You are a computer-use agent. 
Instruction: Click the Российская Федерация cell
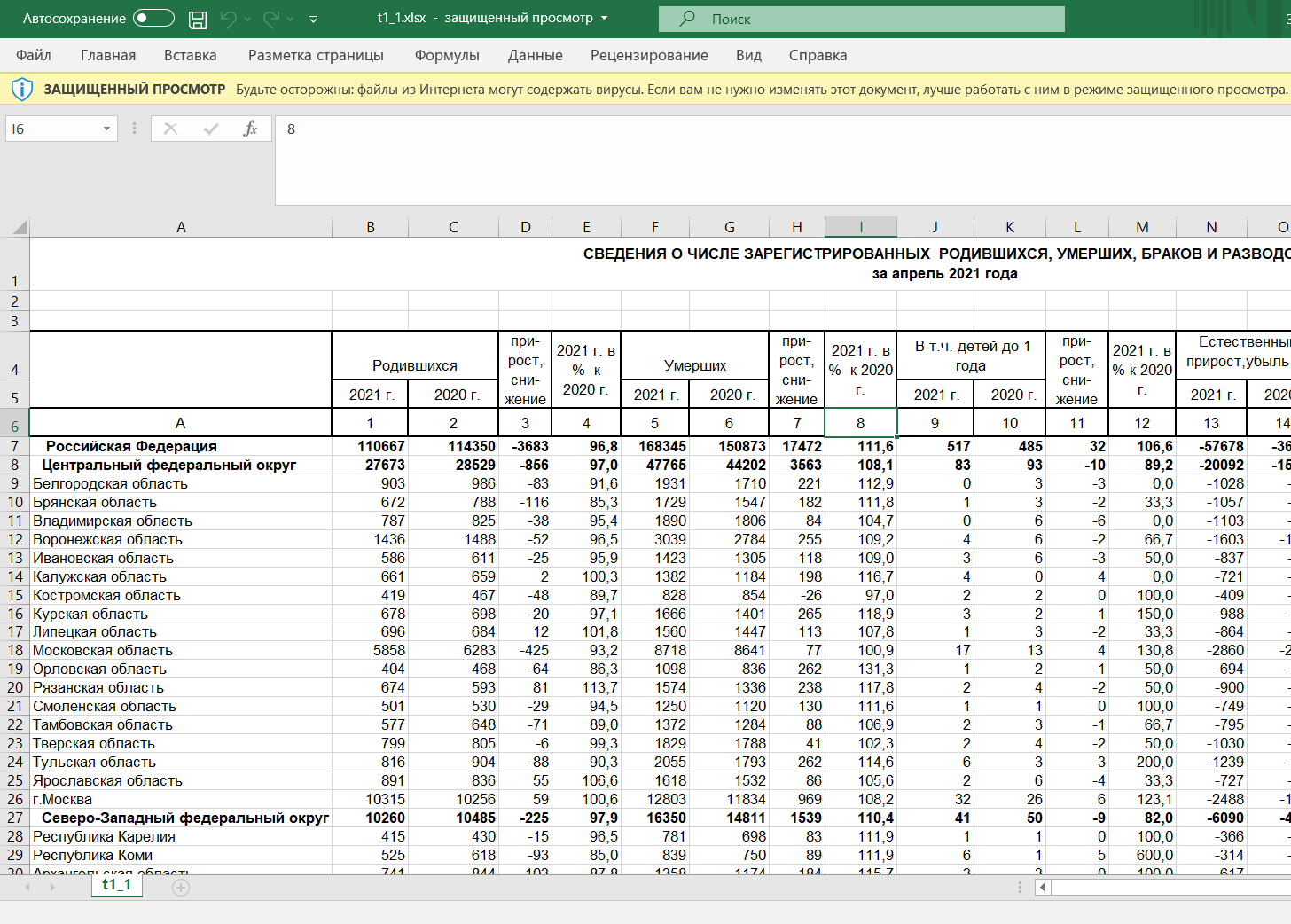(x=181, y=446)
